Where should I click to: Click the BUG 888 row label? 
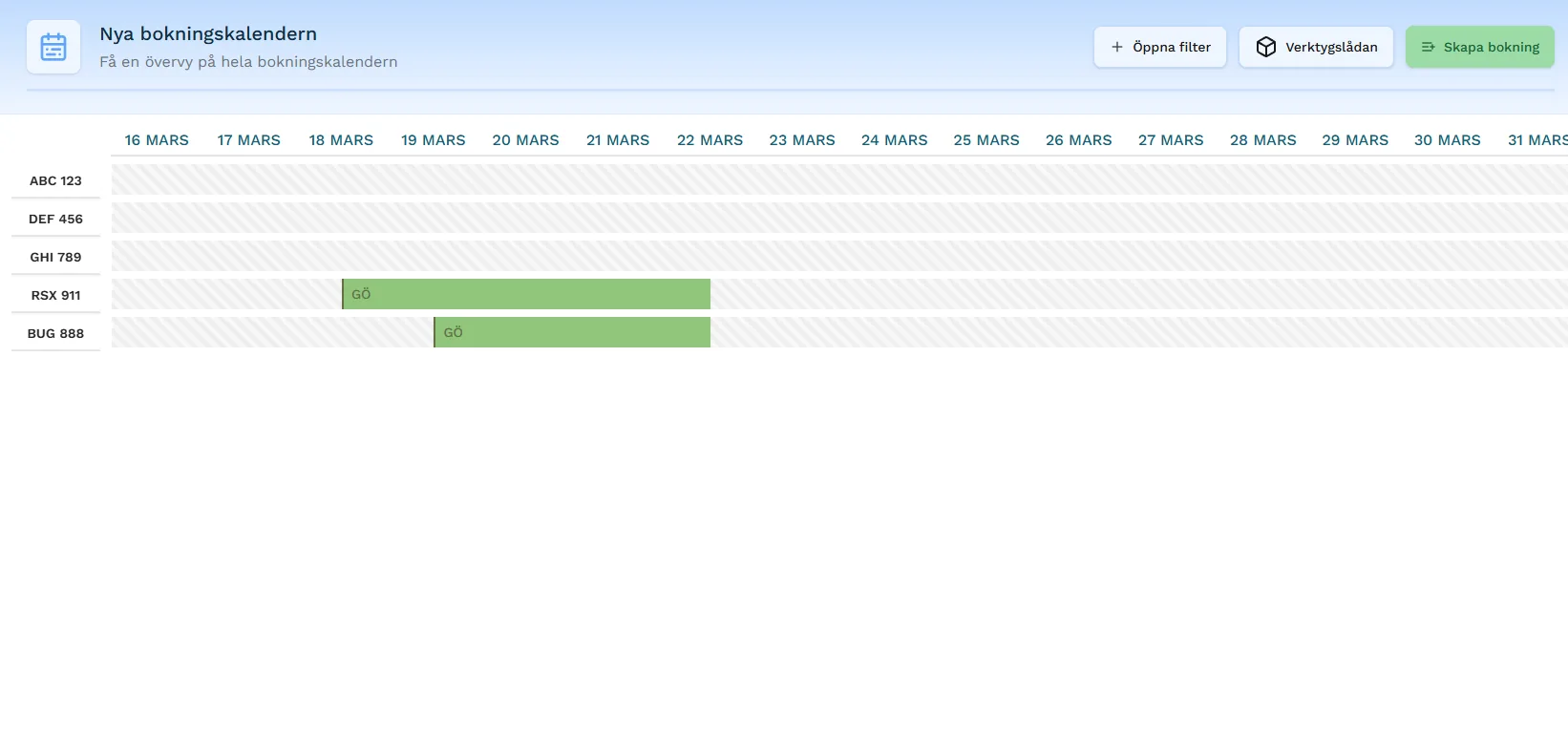coord(55,333)
